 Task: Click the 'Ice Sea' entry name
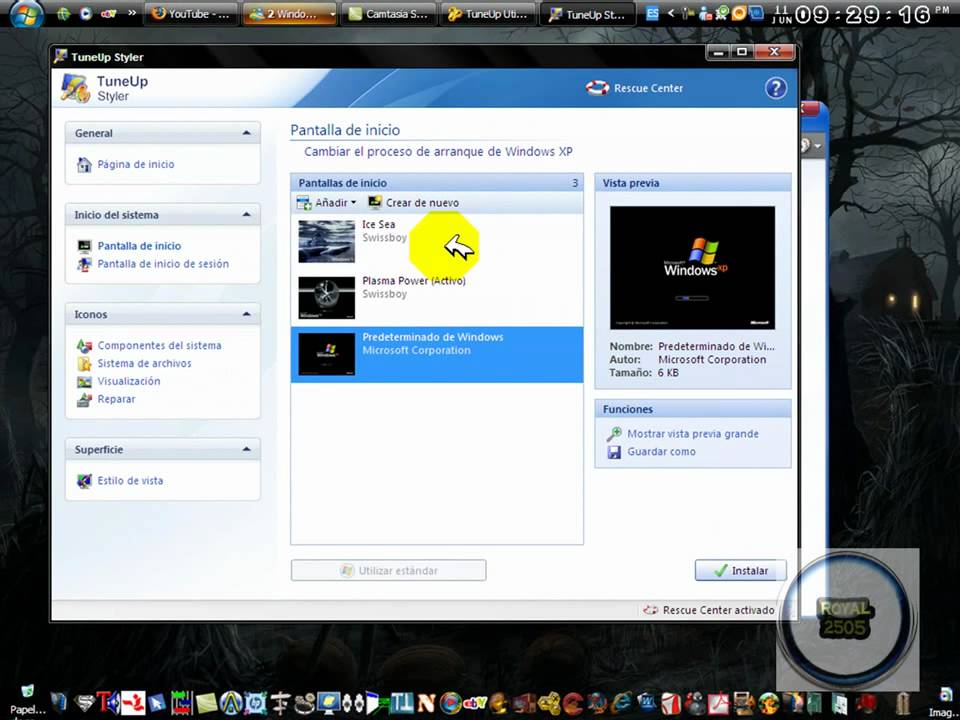[x=378, y=225]
